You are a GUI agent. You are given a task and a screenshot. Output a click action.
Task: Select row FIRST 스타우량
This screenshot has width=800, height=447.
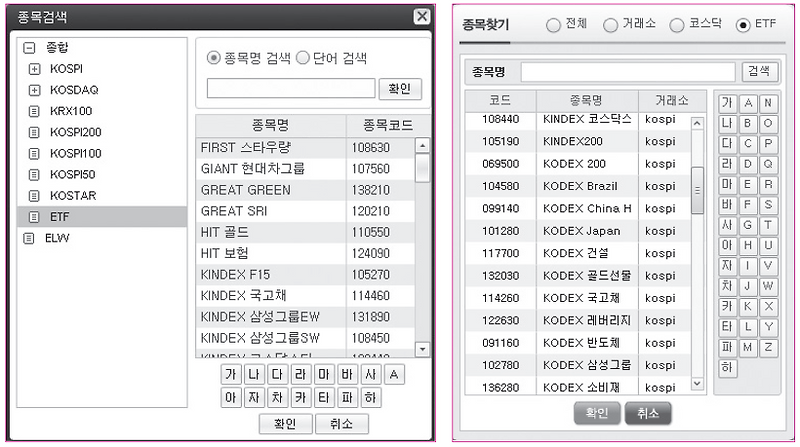(x=305, y=148)
